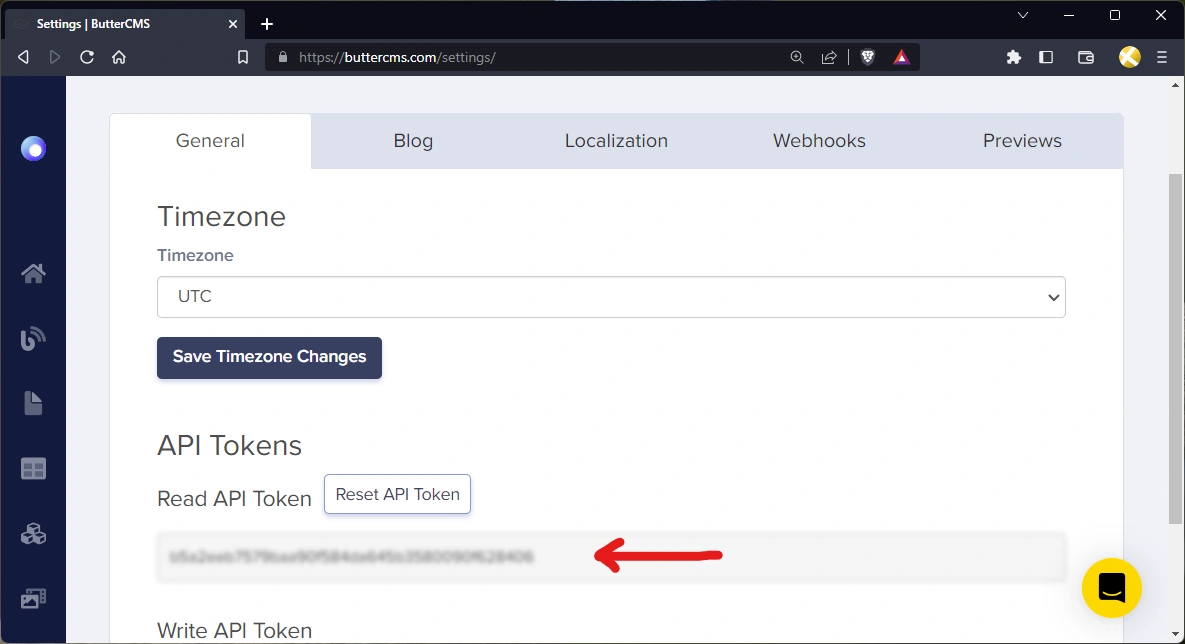Open the Blog posts sidebar icon

(x=33, y=338)
